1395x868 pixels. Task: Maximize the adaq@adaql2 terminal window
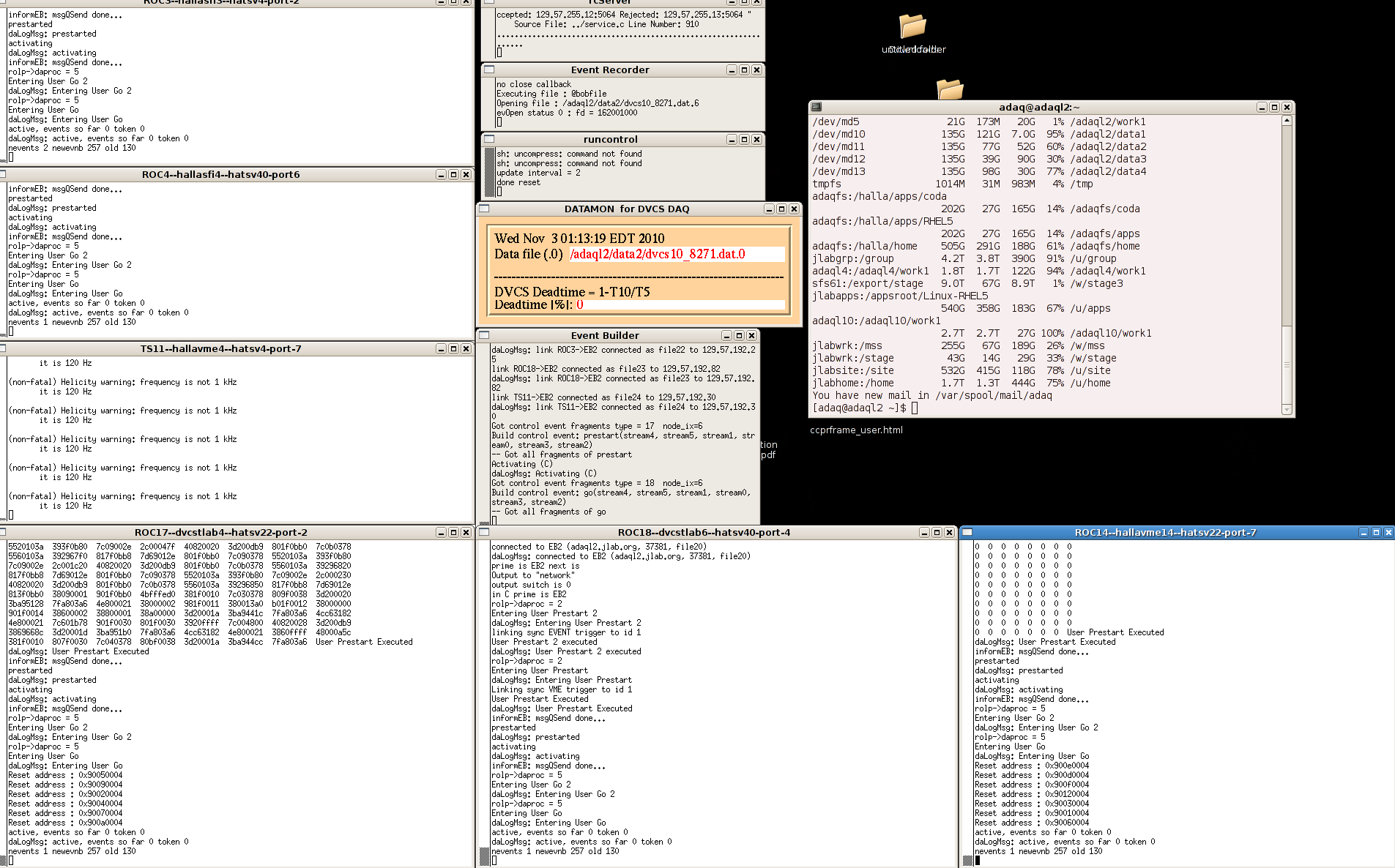click(x=1274, y=107)
